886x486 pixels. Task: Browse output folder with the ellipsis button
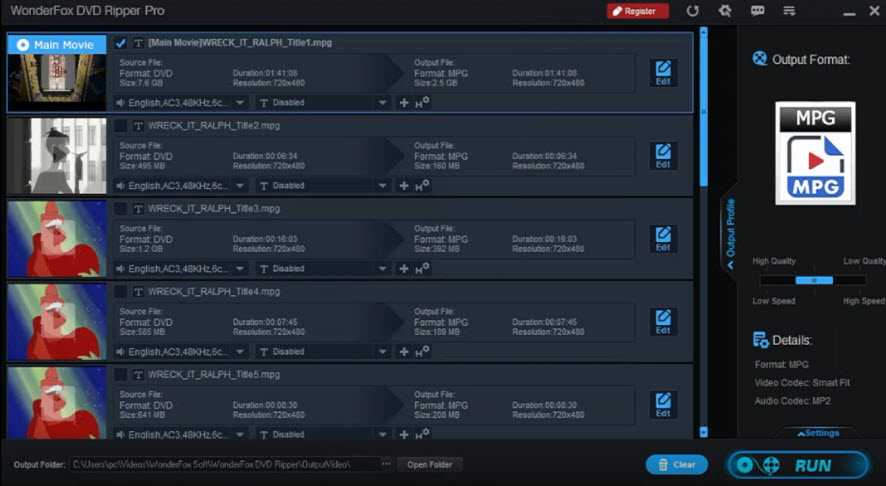386,464
